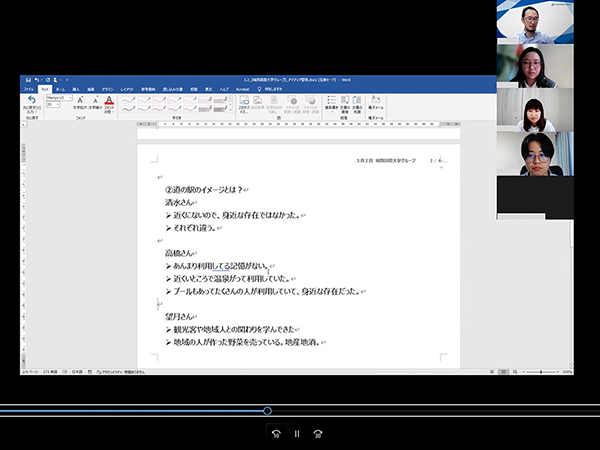Redo using the circular arrow in the quick access toolbar
The image size is (600, 450).
click(x=48, y=80)
